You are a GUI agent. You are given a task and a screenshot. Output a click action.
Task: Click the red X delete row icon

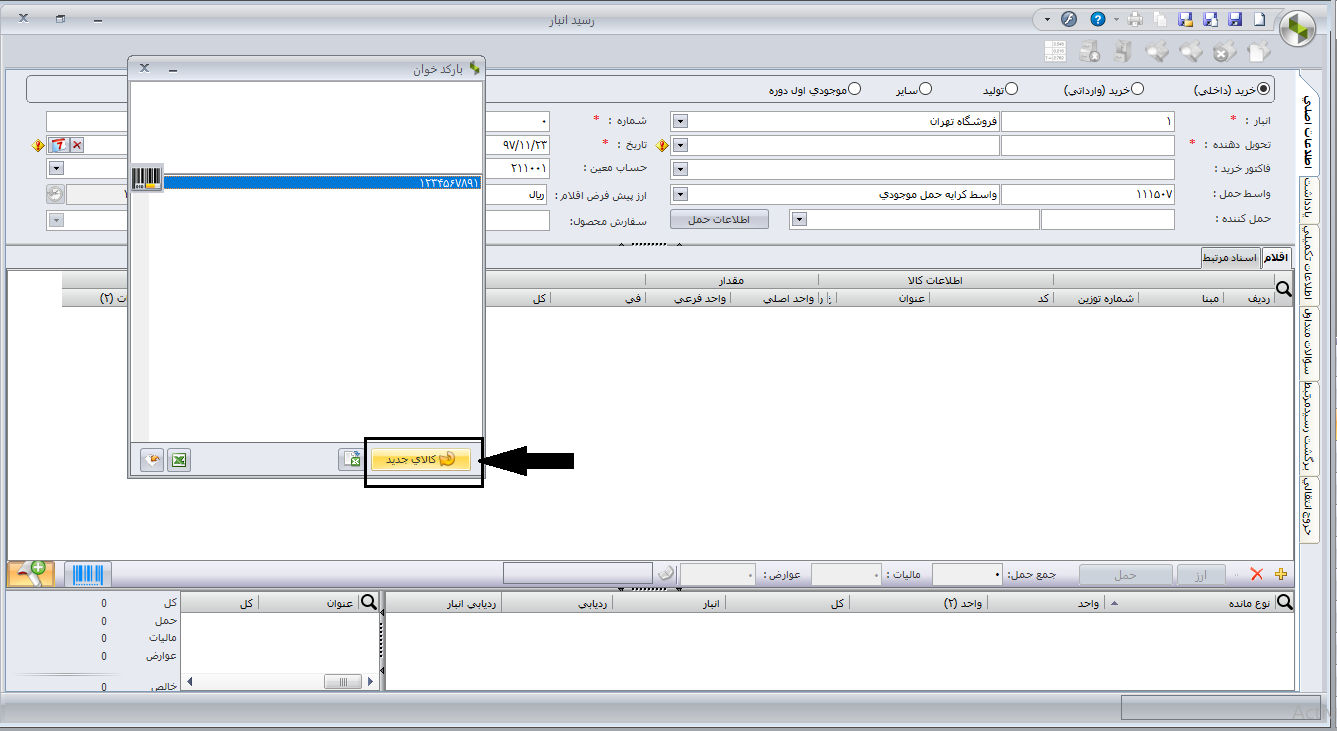click(1257, 574)
